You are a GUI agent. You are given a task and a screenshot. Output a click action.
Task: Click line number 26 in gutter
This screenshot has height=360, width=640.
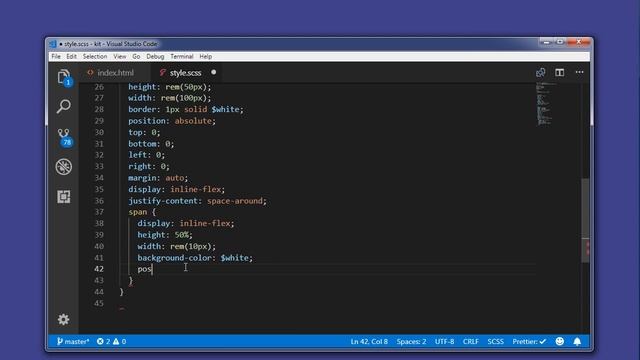99,87
